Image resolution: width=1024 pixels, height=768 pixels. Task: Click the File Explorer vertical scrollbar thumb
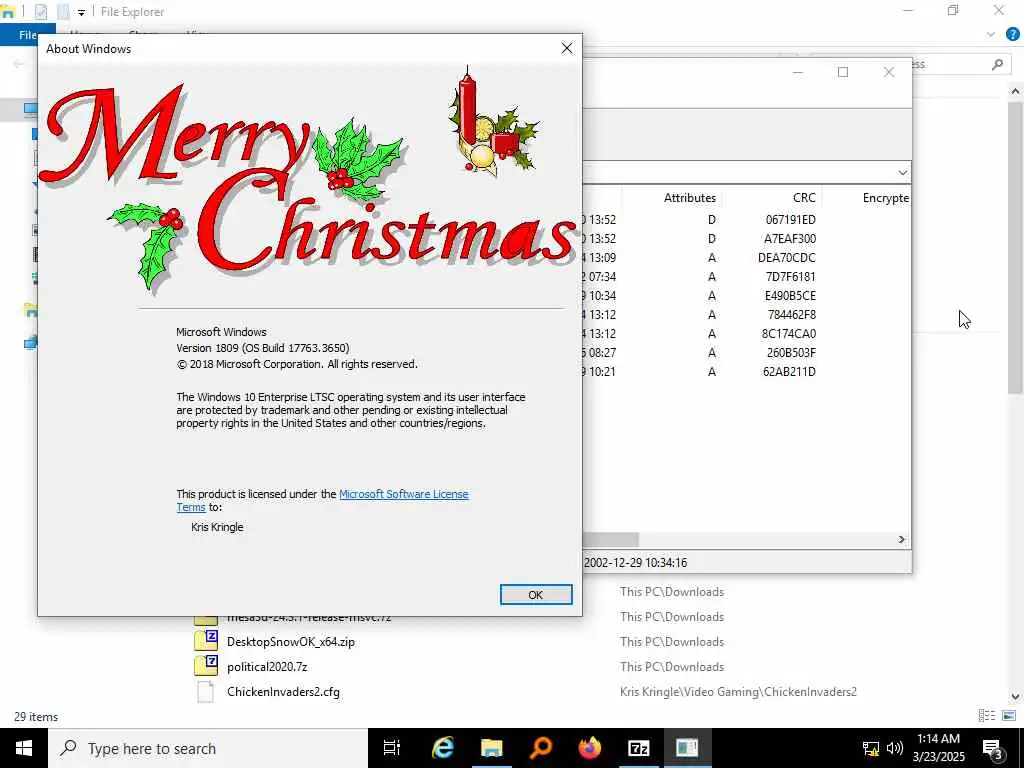(1015, 247)
